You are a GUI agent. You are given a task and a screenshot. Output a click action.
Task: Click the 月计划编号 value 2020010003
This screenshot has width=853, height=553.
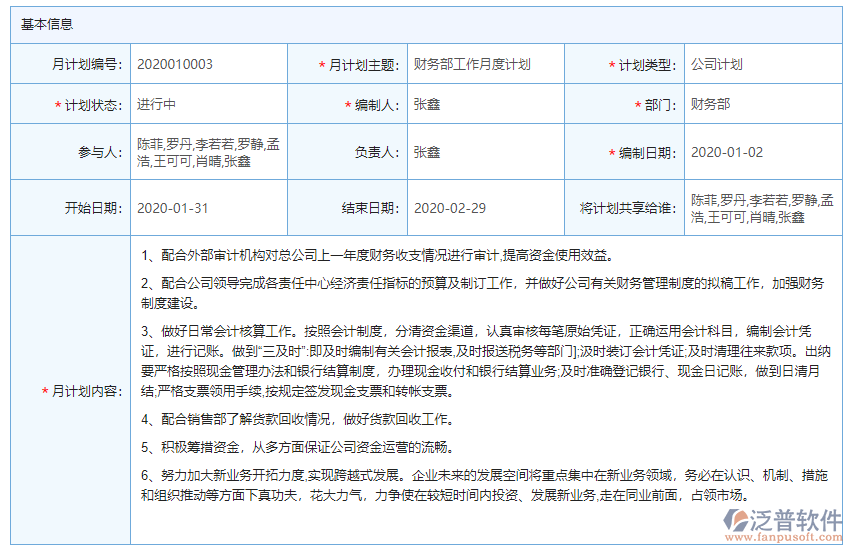point(175,65)
